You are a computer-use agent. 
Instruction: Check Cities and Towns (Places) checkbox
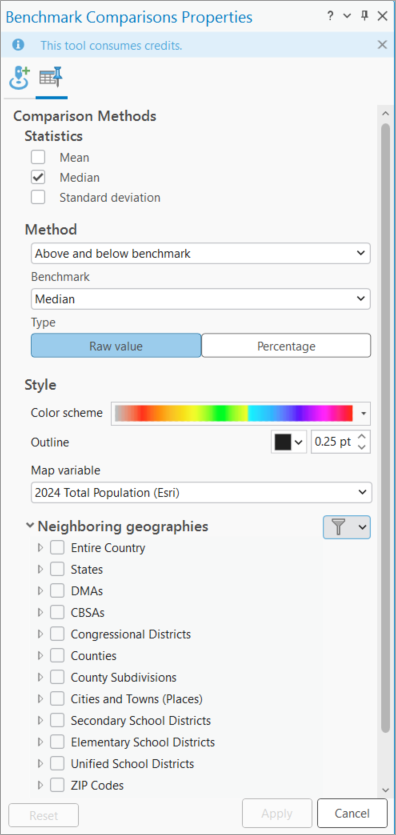point(57,699)
